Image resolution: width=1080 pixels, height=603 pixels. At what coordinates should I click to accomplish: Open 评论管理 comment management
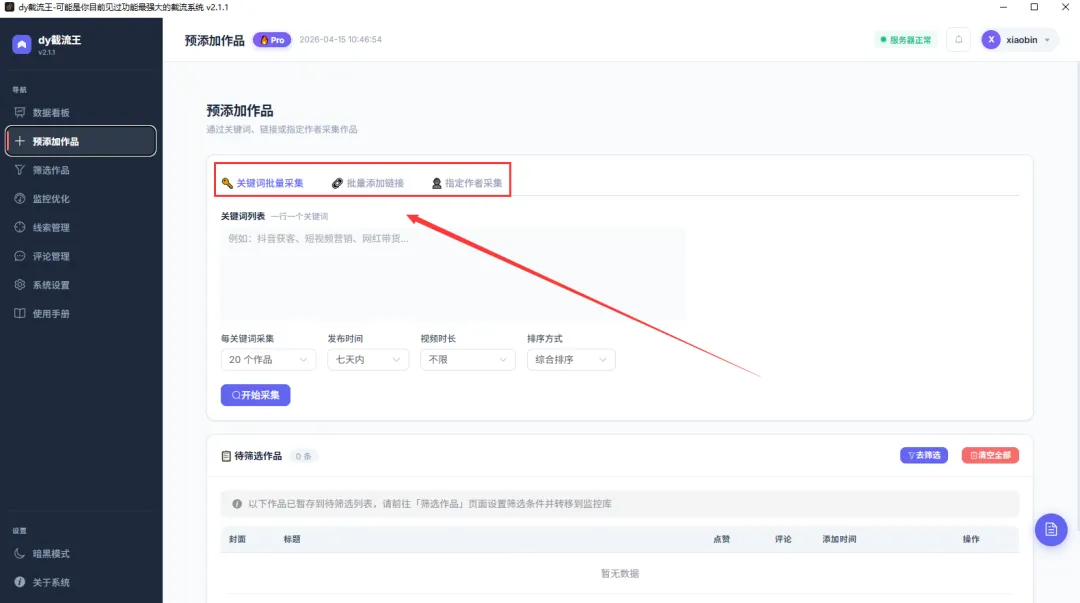tap(60, 256)
